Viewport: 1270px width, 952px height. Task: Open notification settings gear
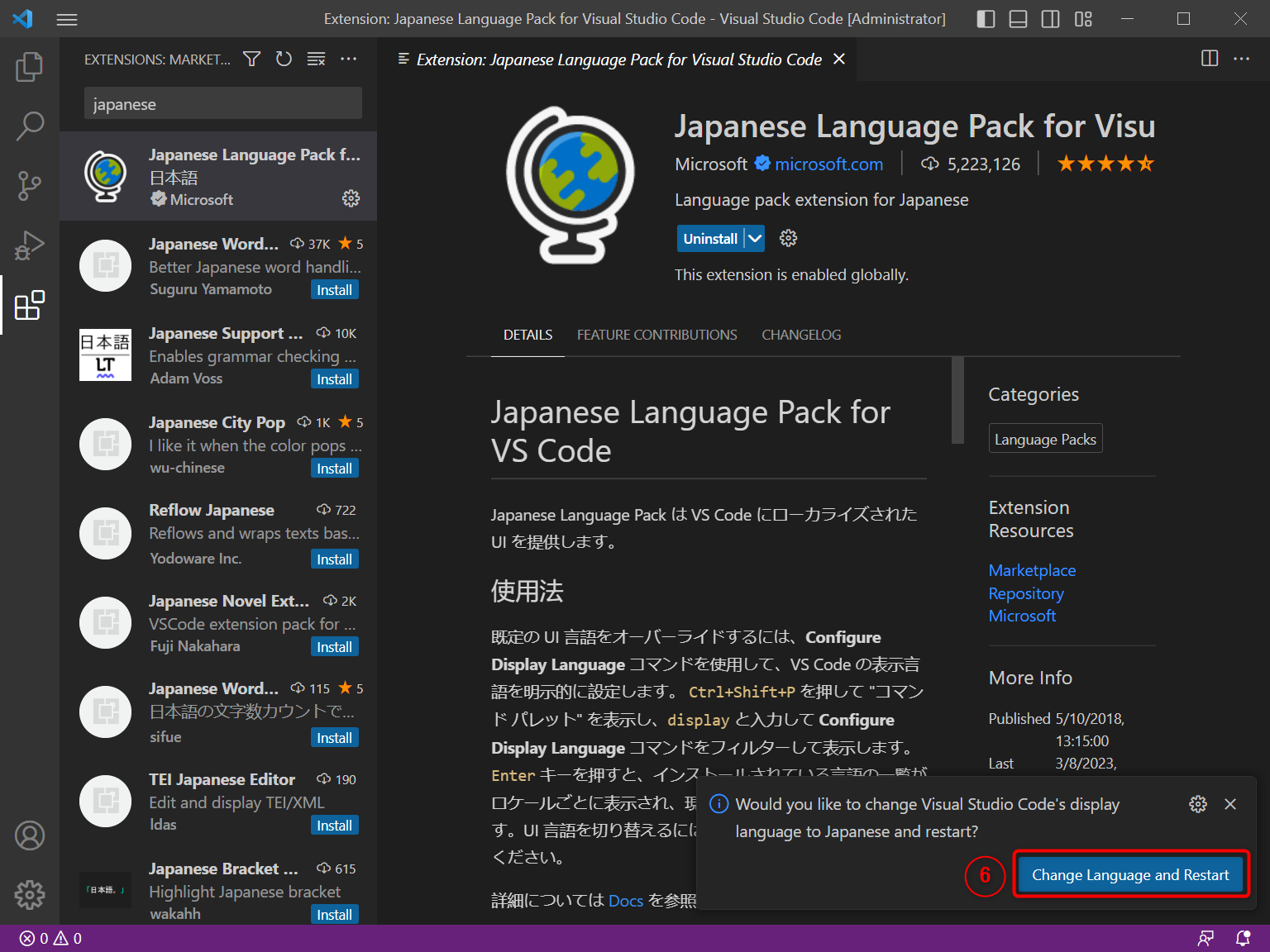1198,804
